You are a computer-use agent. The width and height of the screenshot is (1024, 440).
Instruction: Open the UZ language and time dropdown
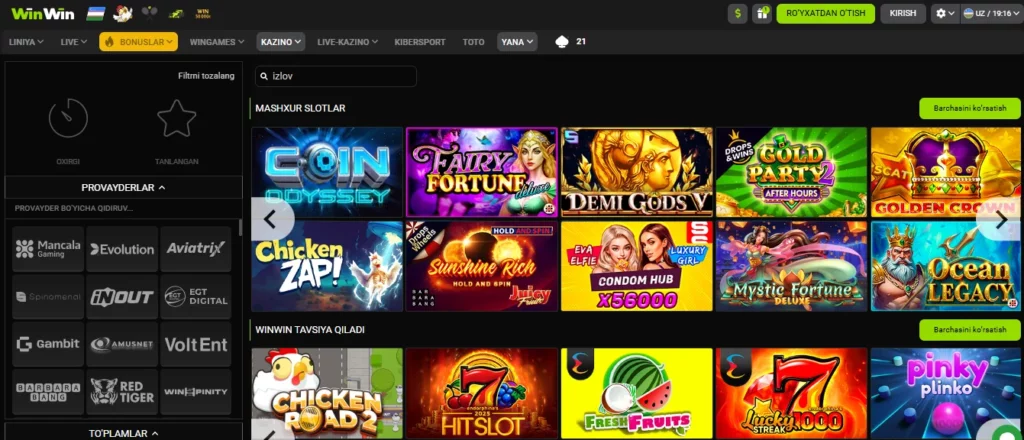(991, 13)
